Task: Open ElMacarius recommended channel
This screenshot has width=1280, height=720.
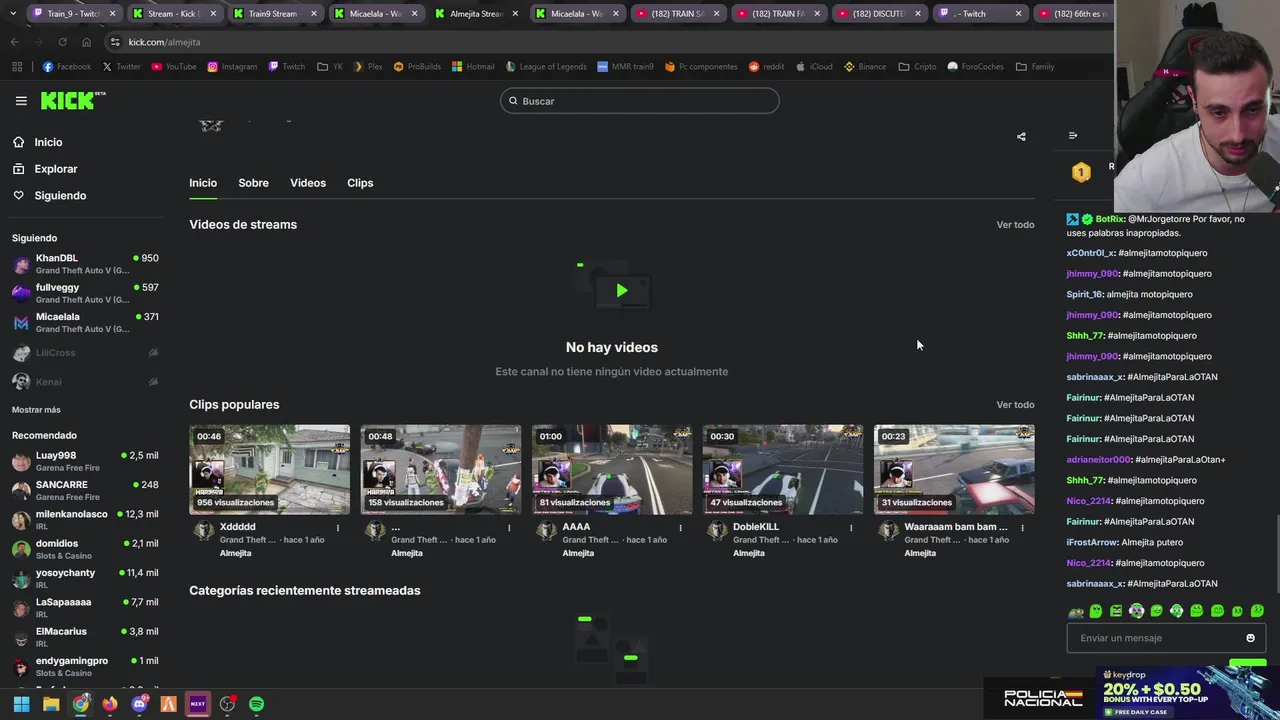Action: 85,637
